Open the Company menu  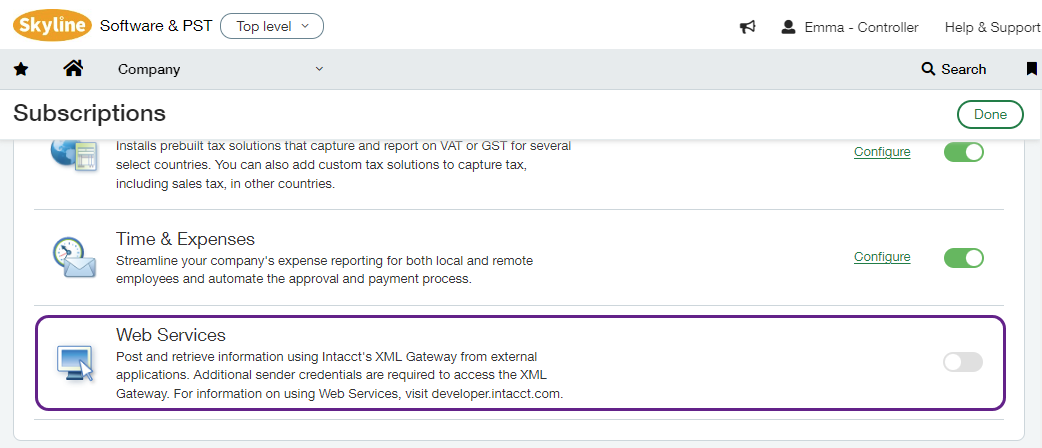point(149,69)
